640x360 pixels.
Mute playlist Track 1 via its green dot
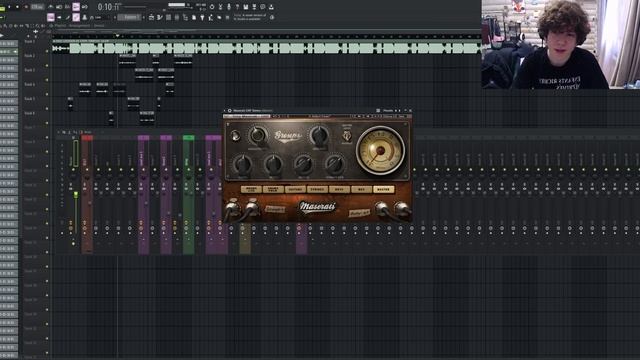coord(47,51)
